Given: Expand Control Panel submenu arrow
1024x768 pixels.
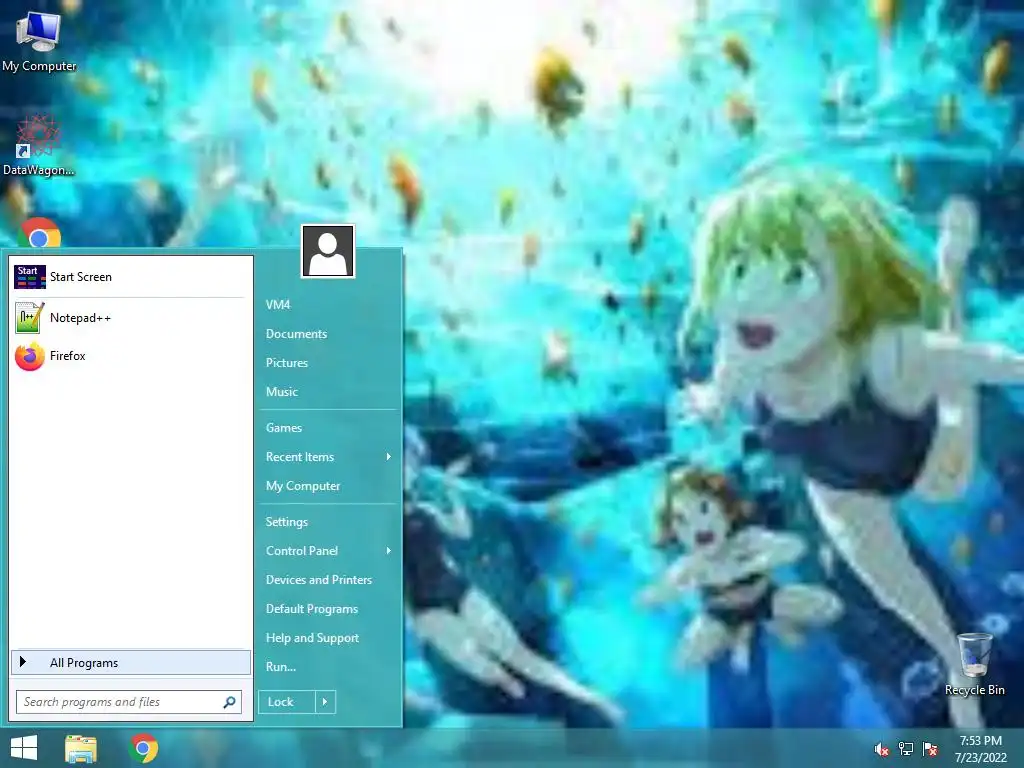Looking at the screenshot, I should pos(389,551).
